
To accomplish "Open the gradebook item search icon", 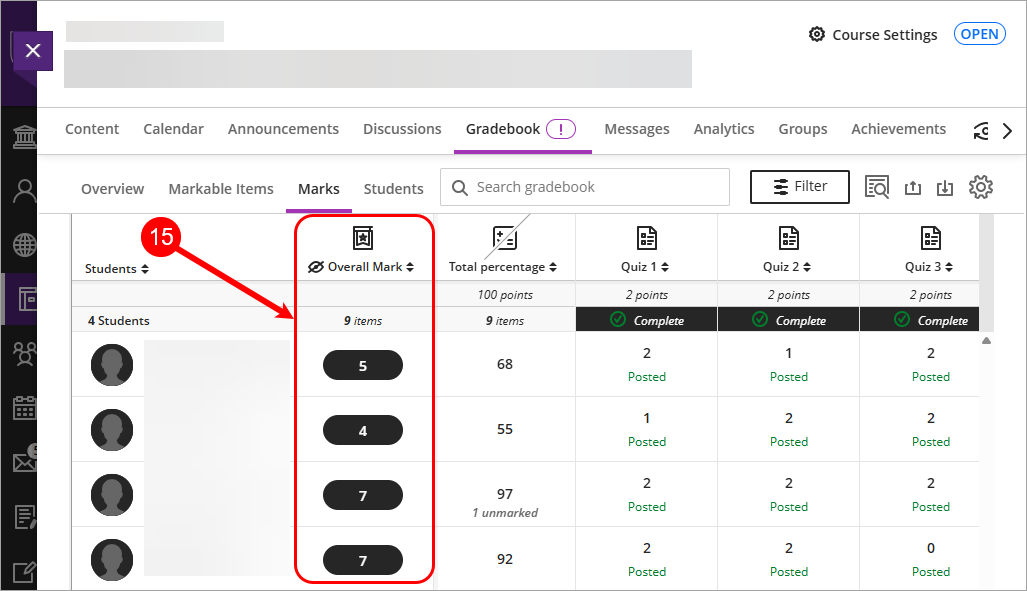I will [877, 187].
